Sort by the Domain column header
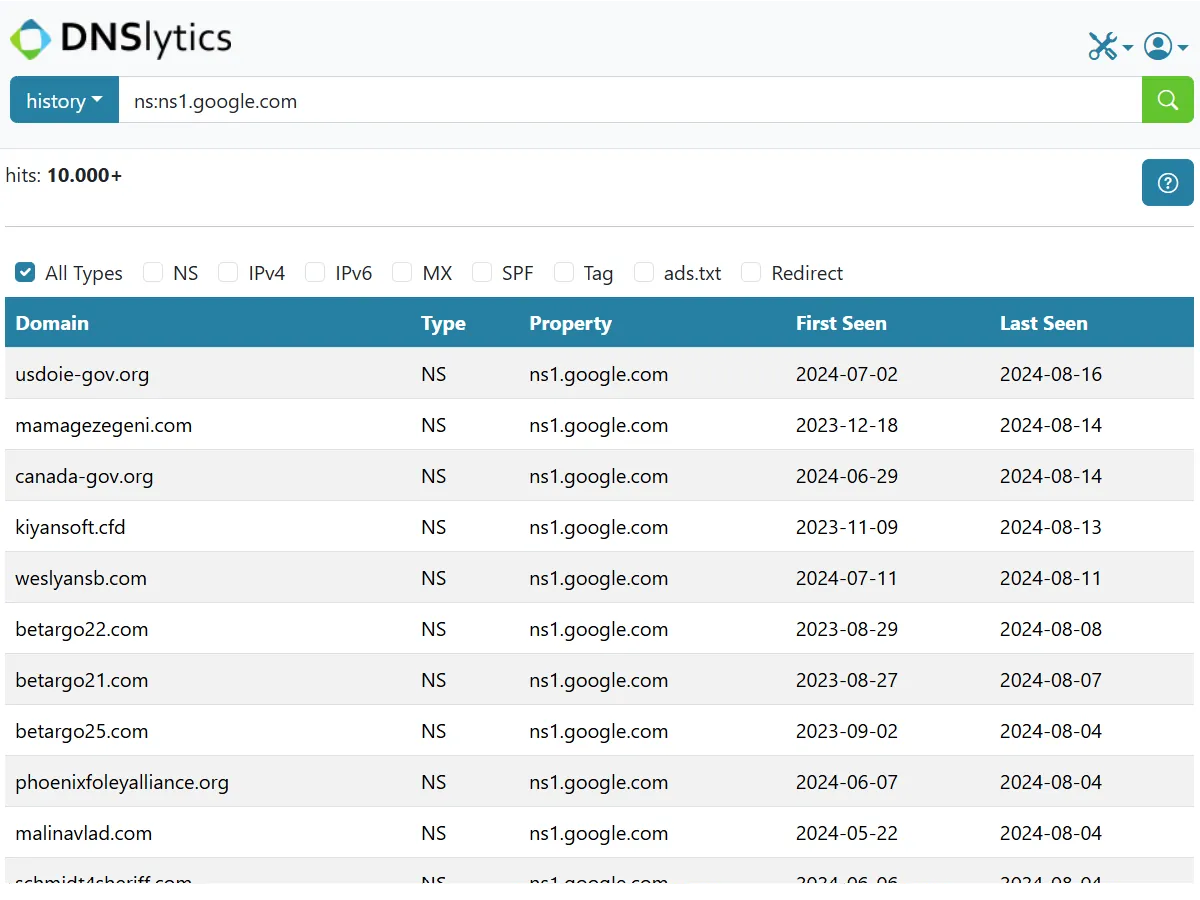 tap(52, 323)
